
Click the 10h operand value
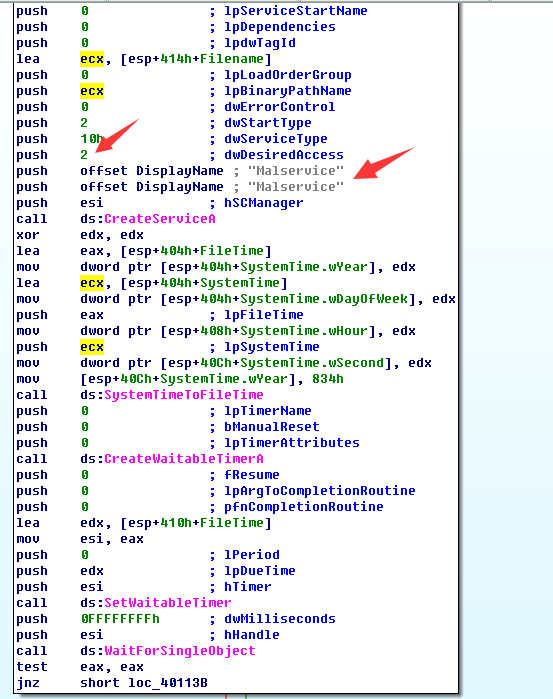91,139
